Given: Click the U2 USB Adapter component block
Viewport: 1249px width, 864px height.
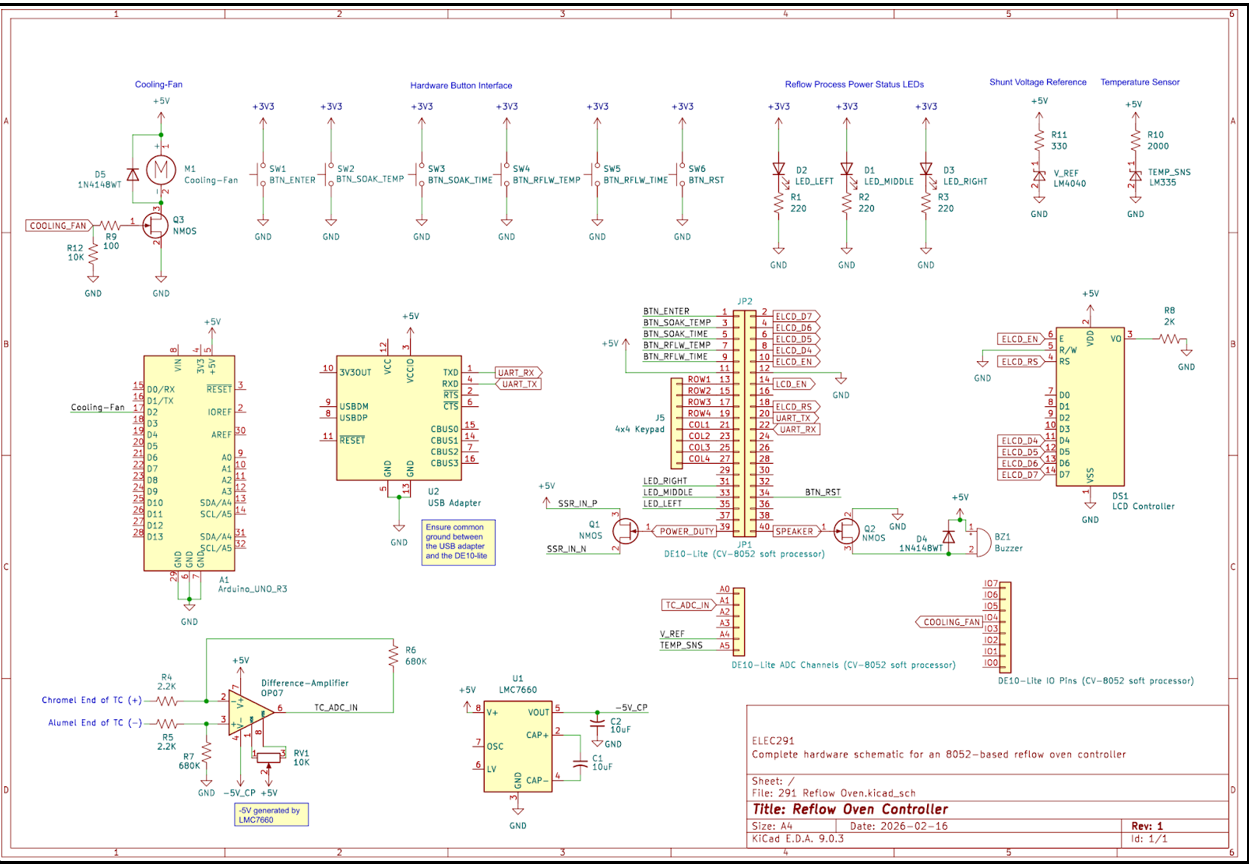Looking at the screenshot, I should [398, 420].
